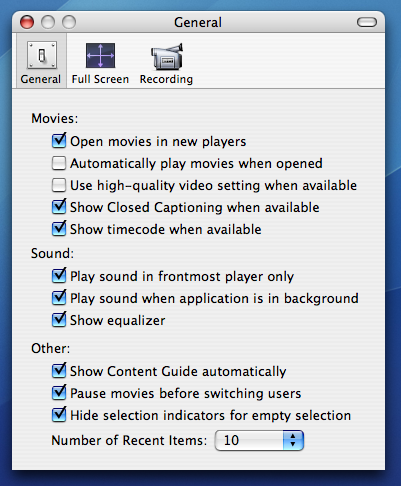Toggle Play sound when application in background

(x=59, y=298)
